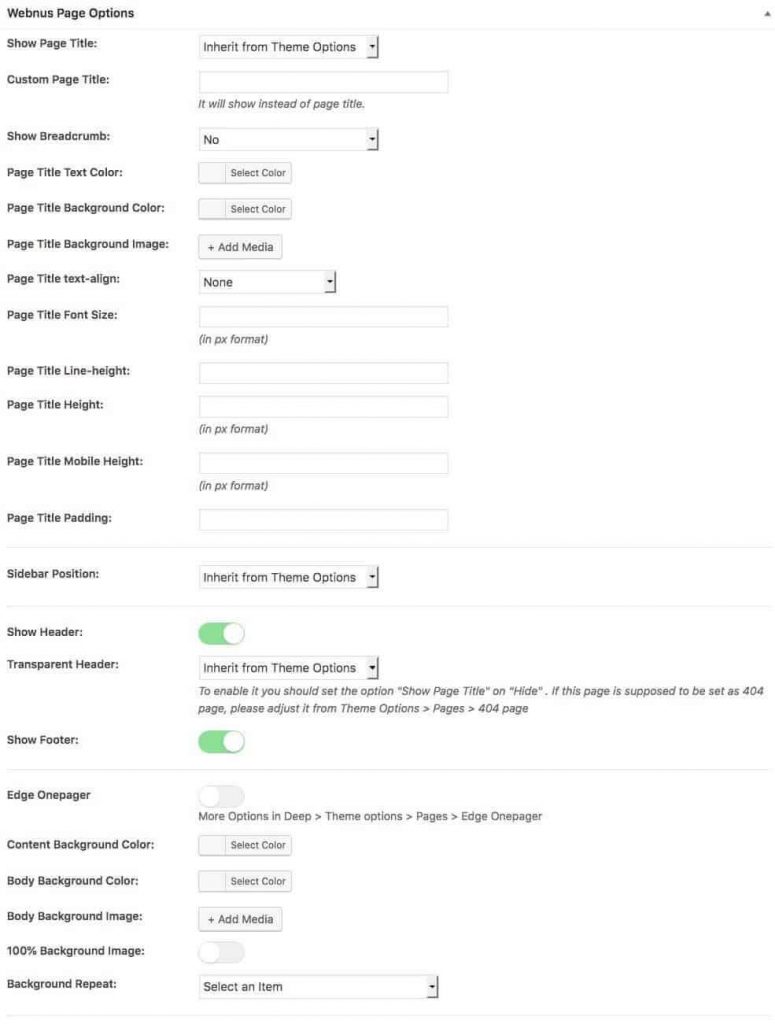Add media for Body Background Image
The width and height of the screenshot is (775, 1024).
240,919
